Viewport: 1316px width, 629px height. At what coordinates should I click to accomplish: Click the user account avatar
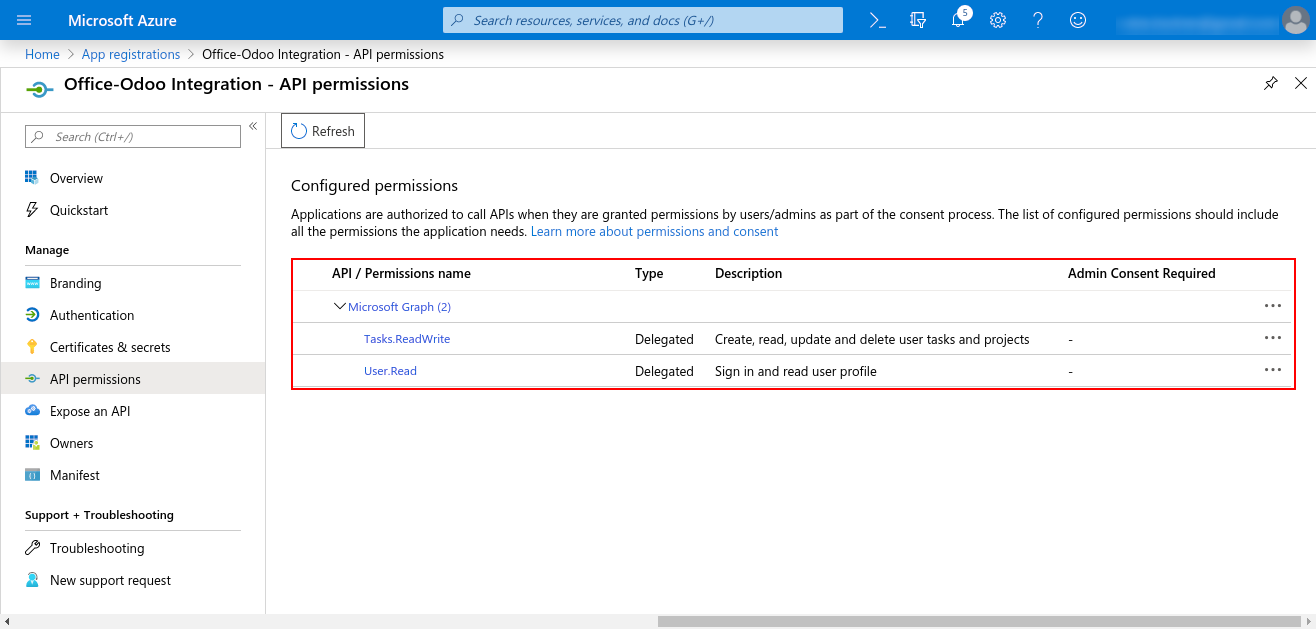tap(1295, 20)
